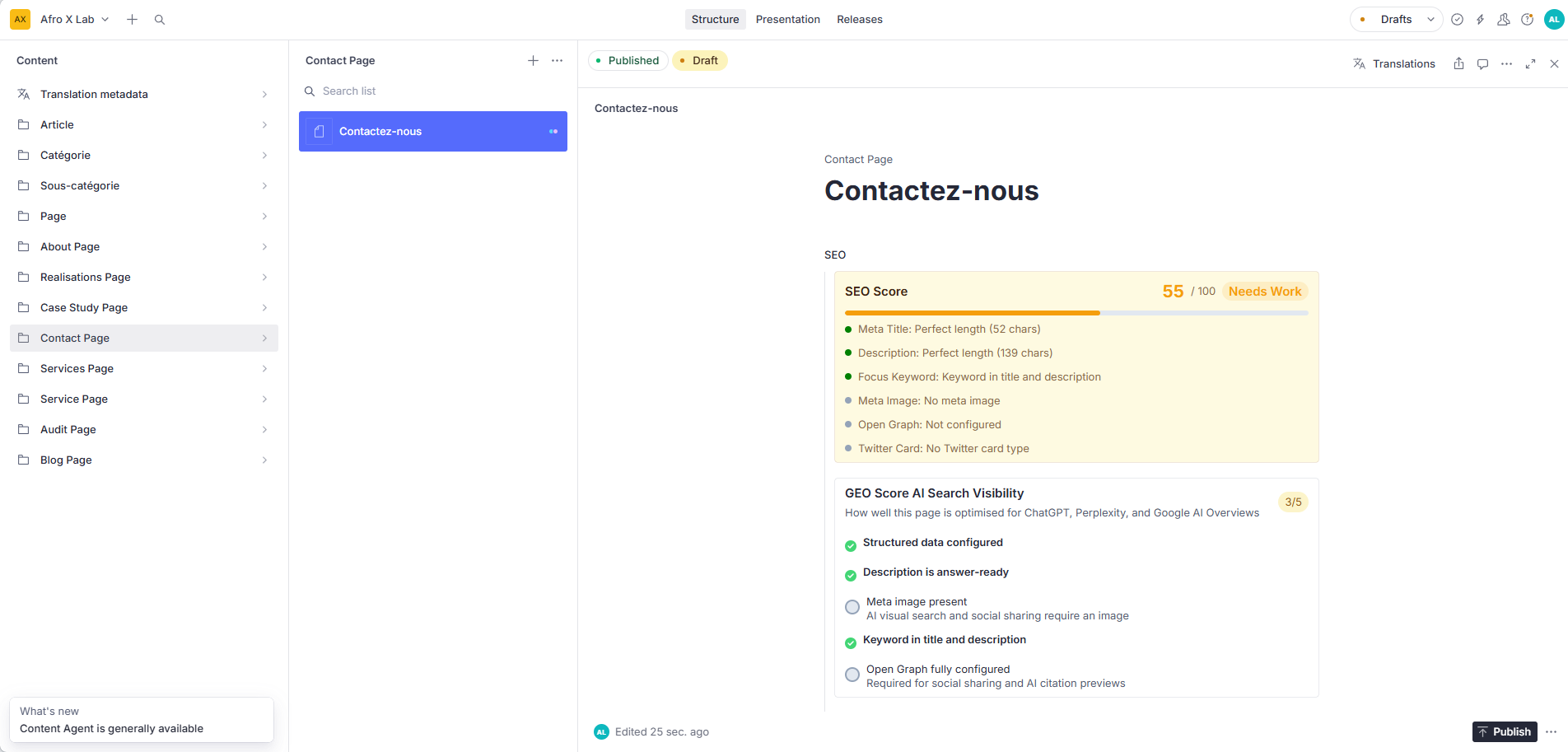This screenshot has width=1568, height=752.
Task: Select the Published version chip
Action: pos(628,60)
